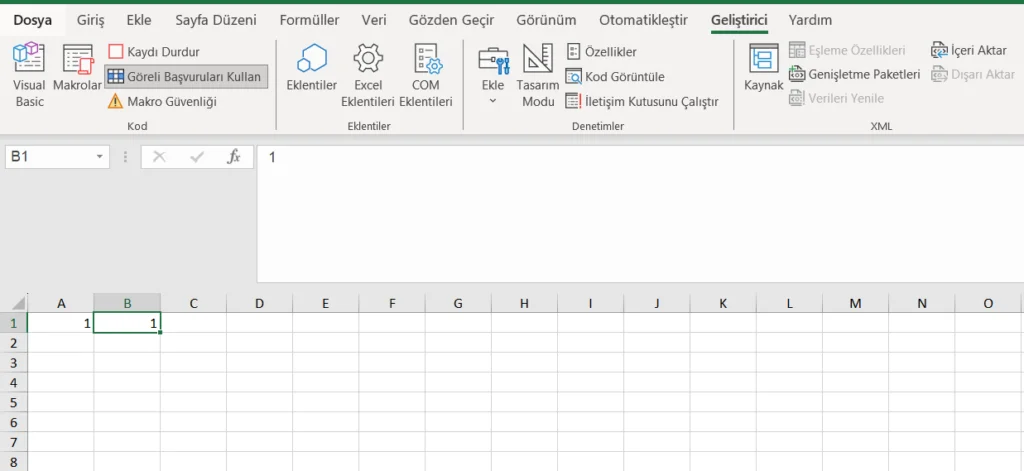Select the Geliştirici tab

(x=739, y=20)
